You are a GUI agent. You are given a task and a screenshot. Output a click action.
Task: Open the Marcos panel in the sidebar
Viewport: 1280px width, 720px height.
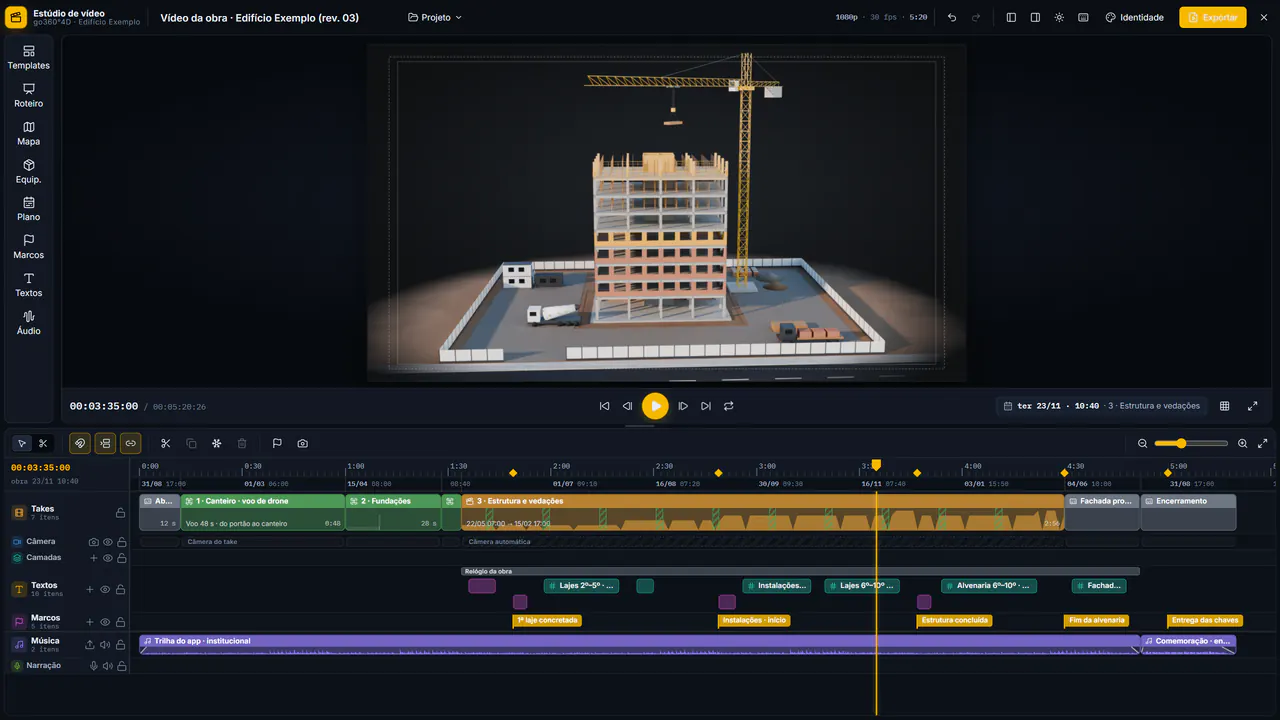click(x=28, y=247)
